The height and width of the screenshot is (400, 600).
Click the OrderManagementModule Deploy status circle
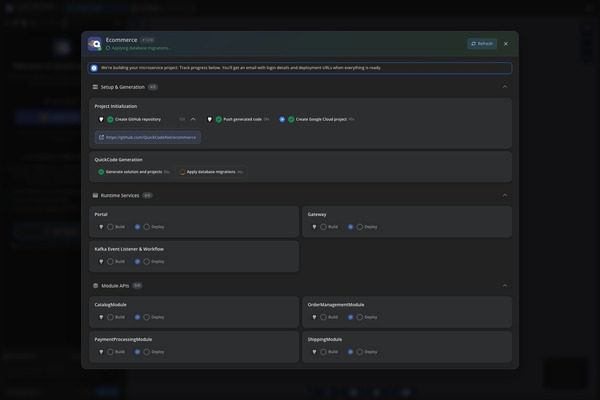(x=359, y=317)
